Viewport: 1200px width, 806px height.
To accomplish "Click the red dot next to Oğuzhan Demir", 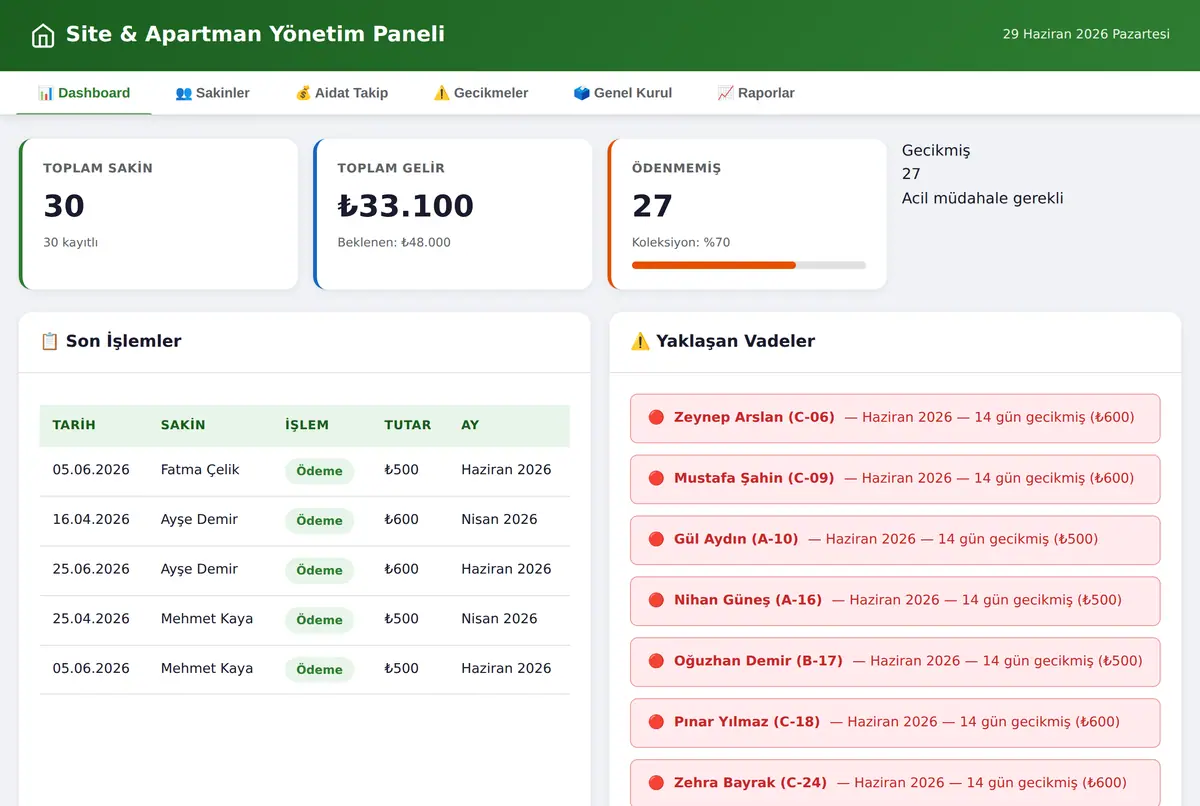I will [656, 661].
